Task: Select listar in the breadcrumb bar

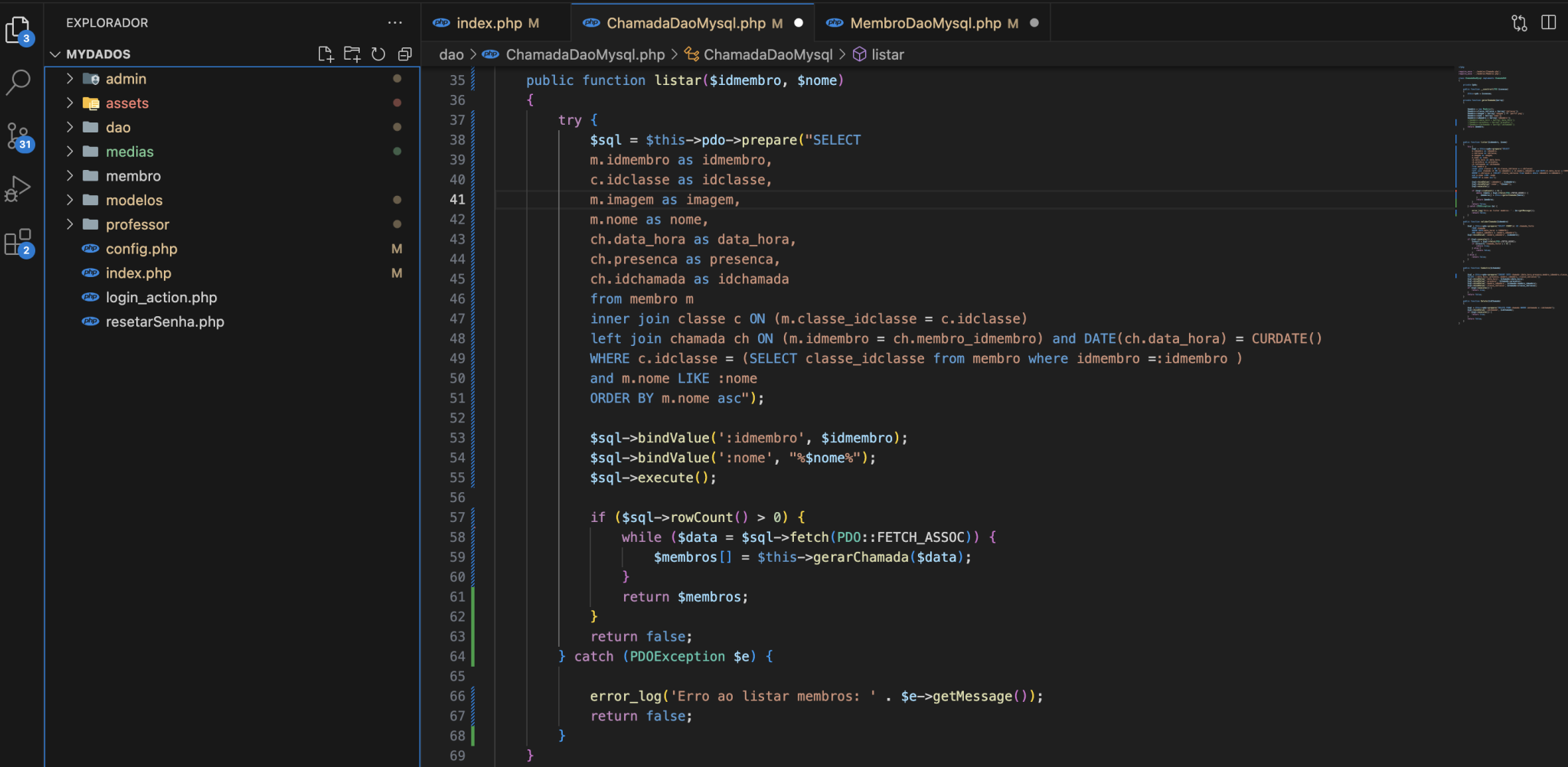Action: tap(887, 54)
